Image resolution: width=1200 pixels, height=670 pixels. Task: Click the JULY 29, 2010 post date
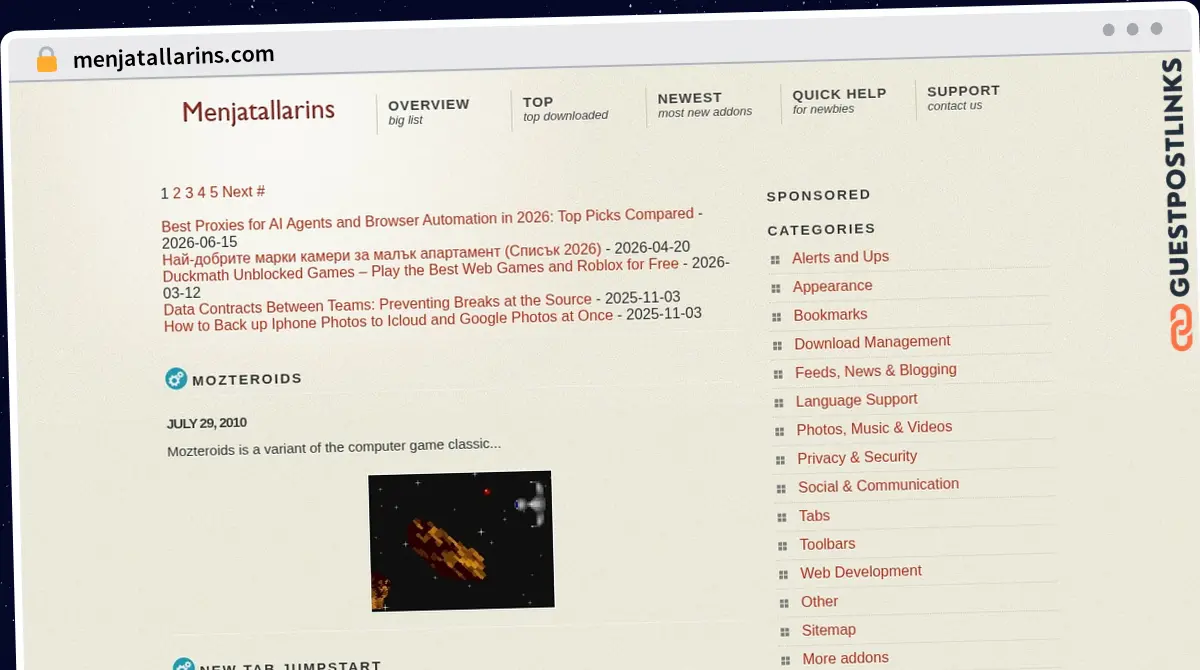pos(206,423)
